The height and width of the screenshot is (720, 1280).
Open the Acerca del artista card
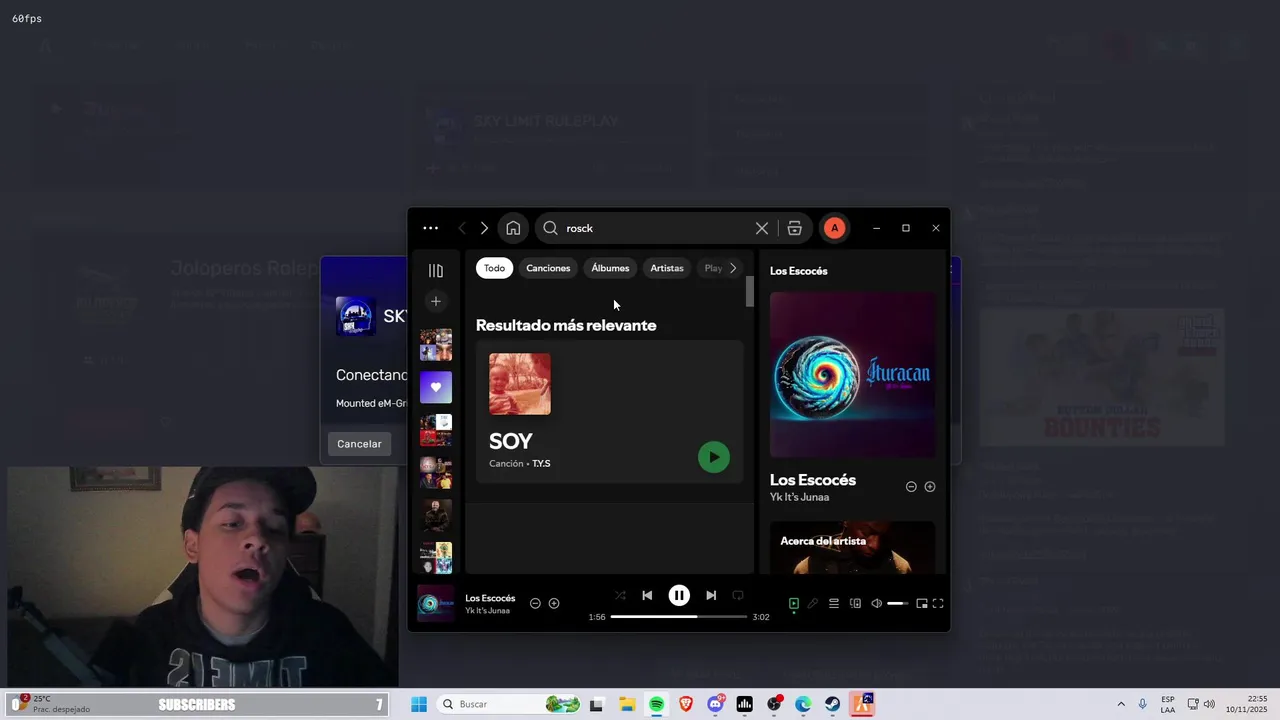coord(853,547)
